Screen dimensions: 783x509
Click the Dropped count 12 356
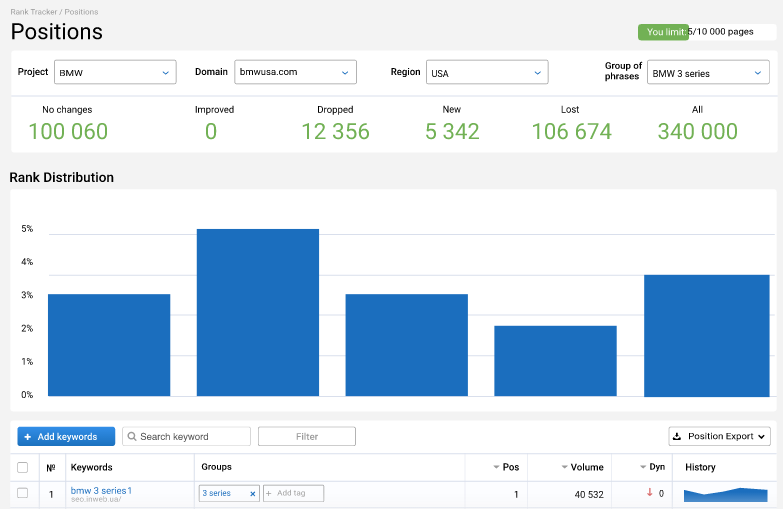pyautogui.click(x=336, y=132)
